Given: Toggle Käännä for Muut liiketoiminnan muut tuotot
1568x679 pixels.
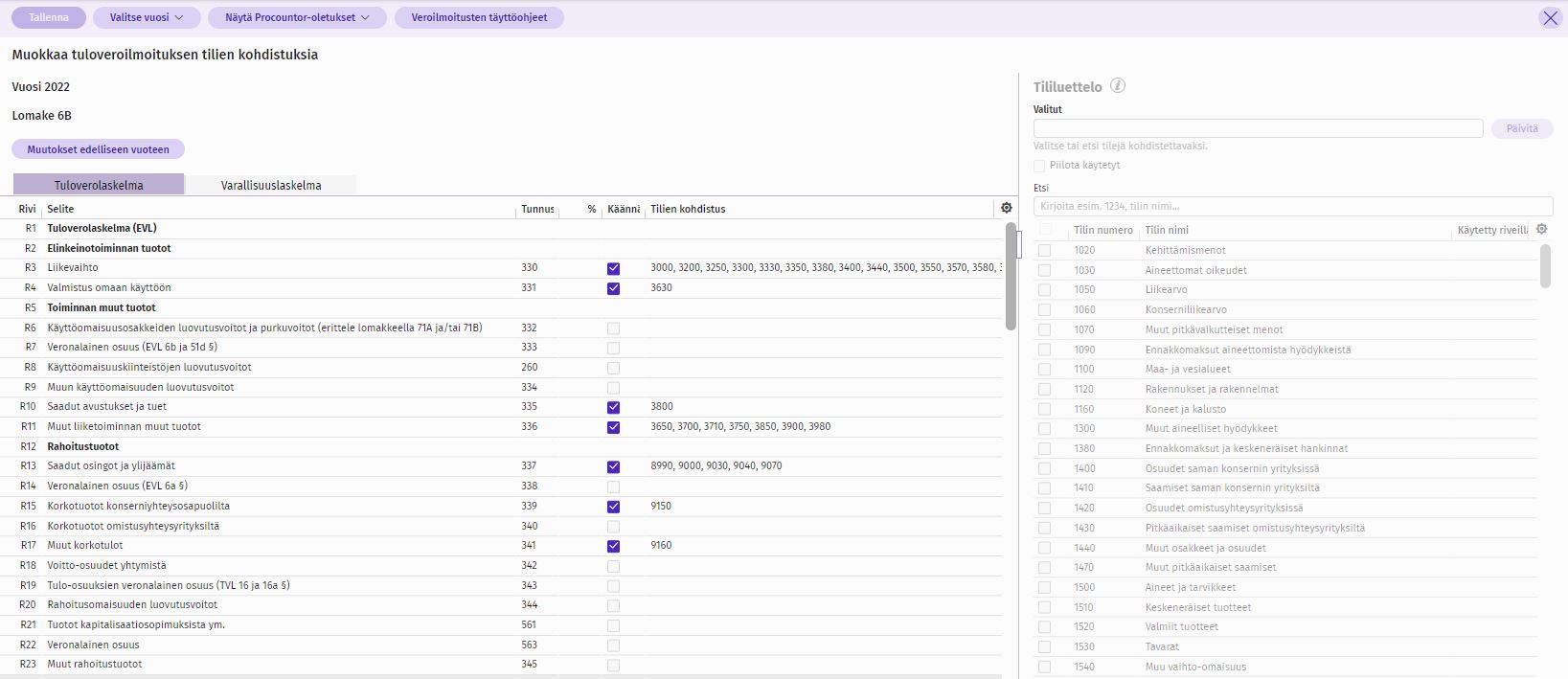Looking at the screenshot, I should pyautogui.click(x=613, y=427).
